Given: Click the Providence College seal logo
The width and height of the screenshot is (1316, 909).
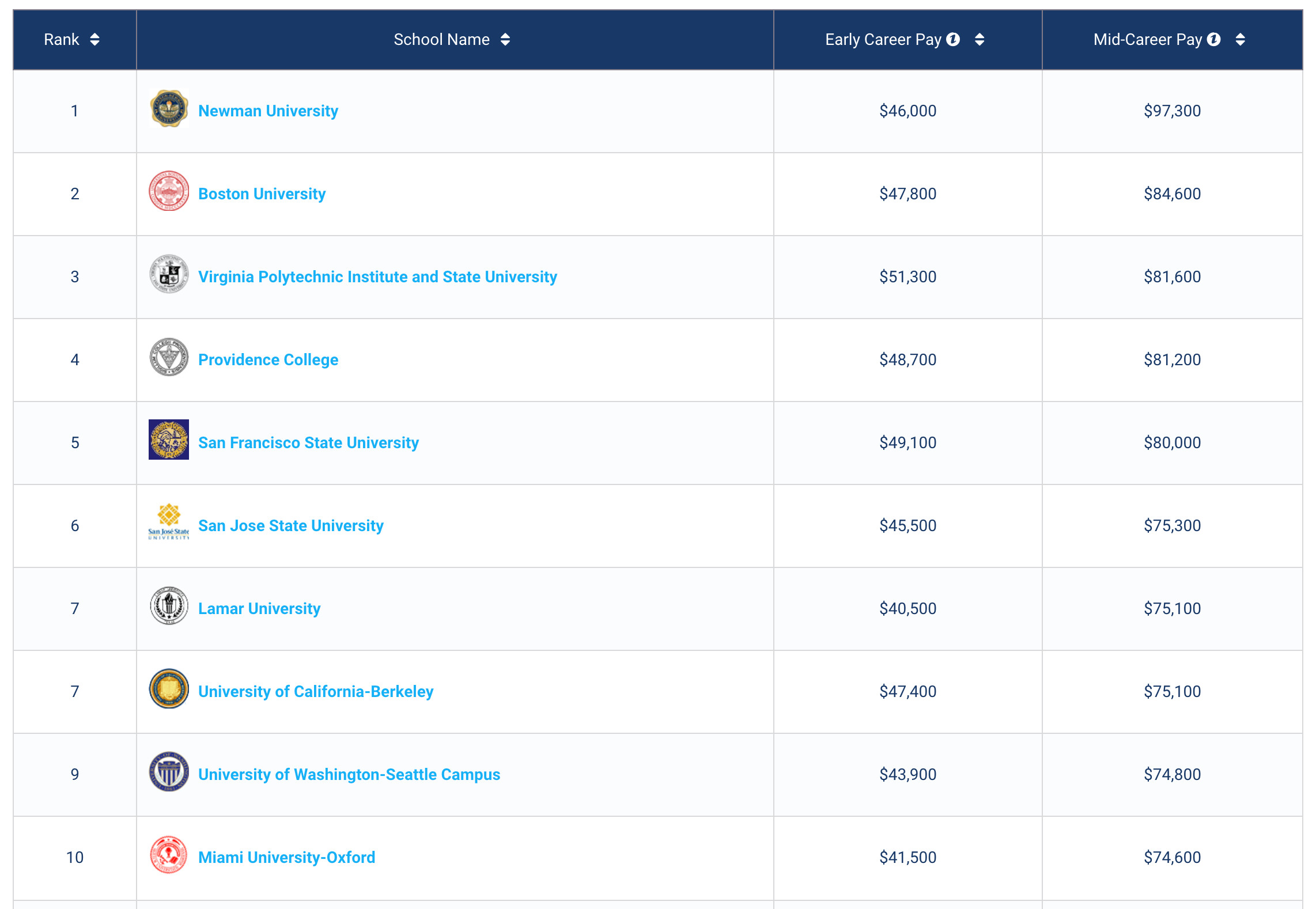Looking at the screenshot, I should coord(169,358).
